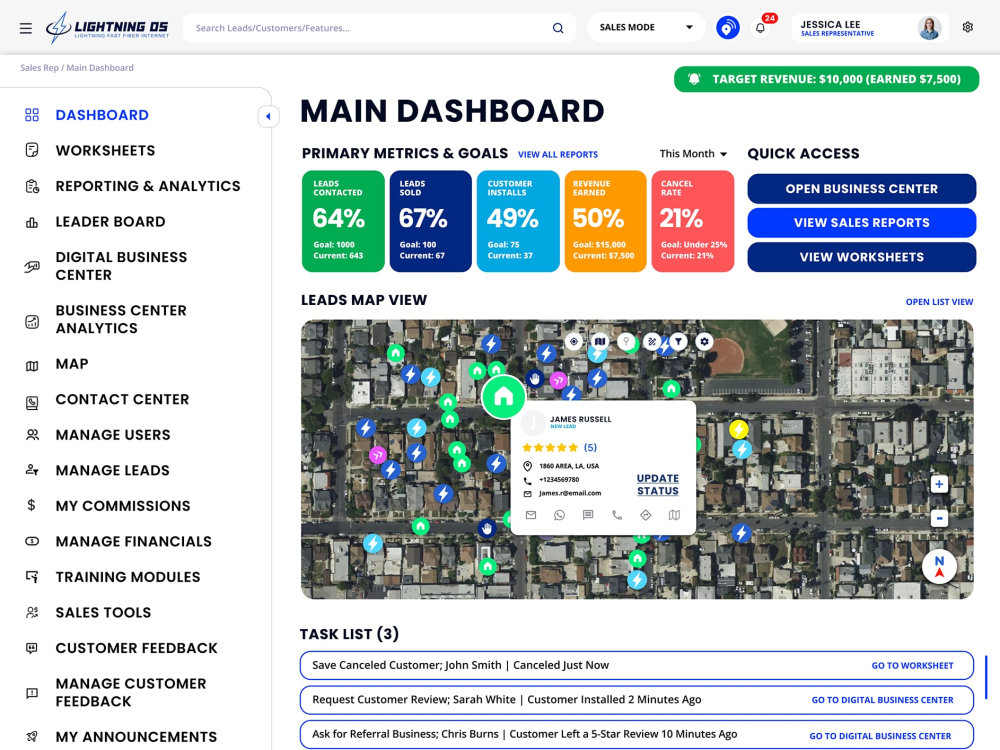Click Jessica Lee profile avatar
The height and width of the screenshot is (750, 1000).
click(x=929, y=28)
